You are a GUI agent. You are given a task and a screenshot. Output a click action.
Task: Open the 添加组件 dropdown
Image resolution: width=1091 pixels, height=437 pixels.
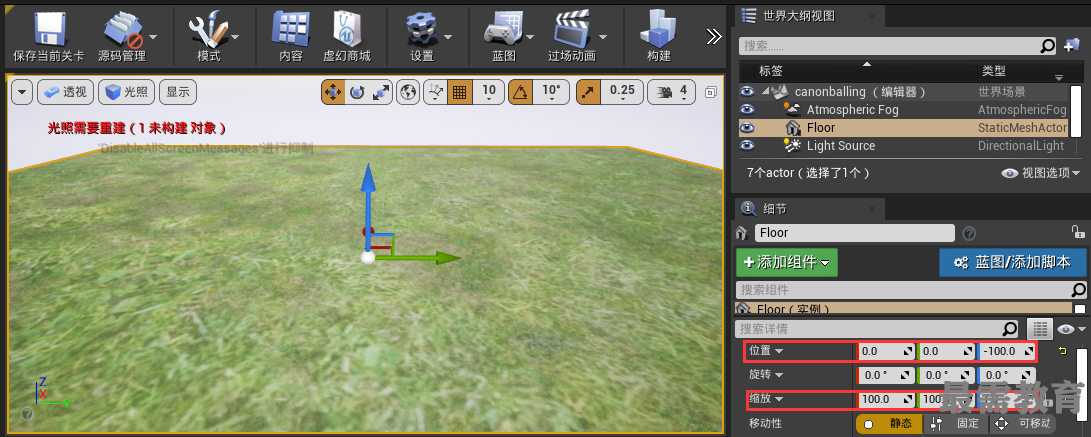pyautogui.click(x=787, y=262)
